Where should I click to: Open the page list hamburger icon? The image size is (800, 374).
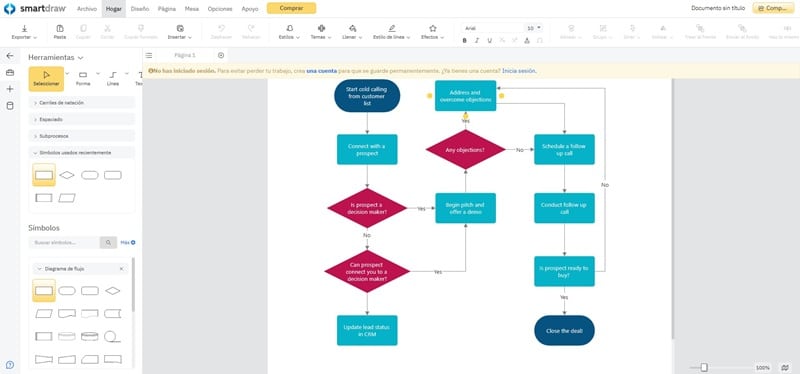[x=148, y=55]
